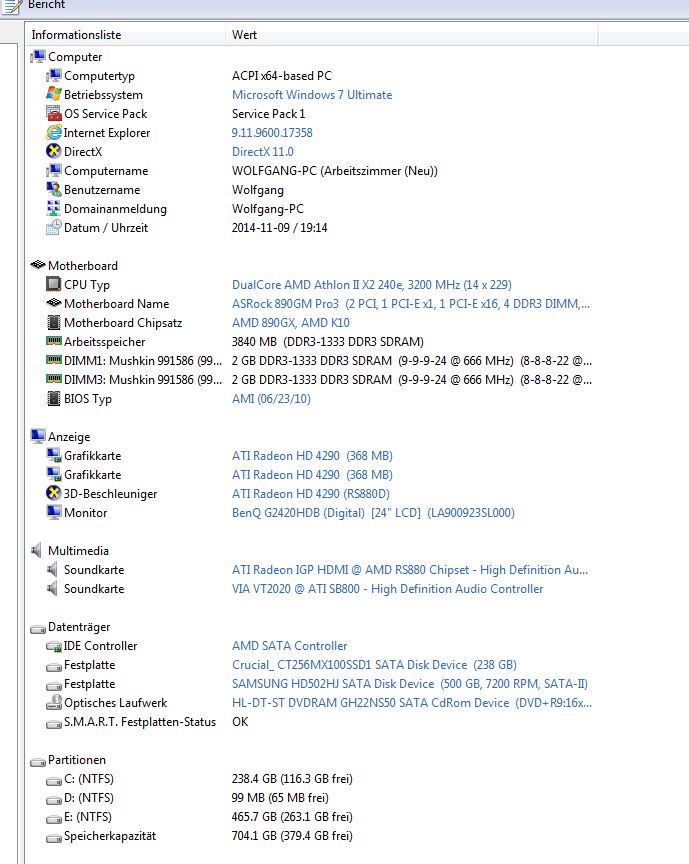Select the C: (NTFS) partition row

[x=311, y=779]
